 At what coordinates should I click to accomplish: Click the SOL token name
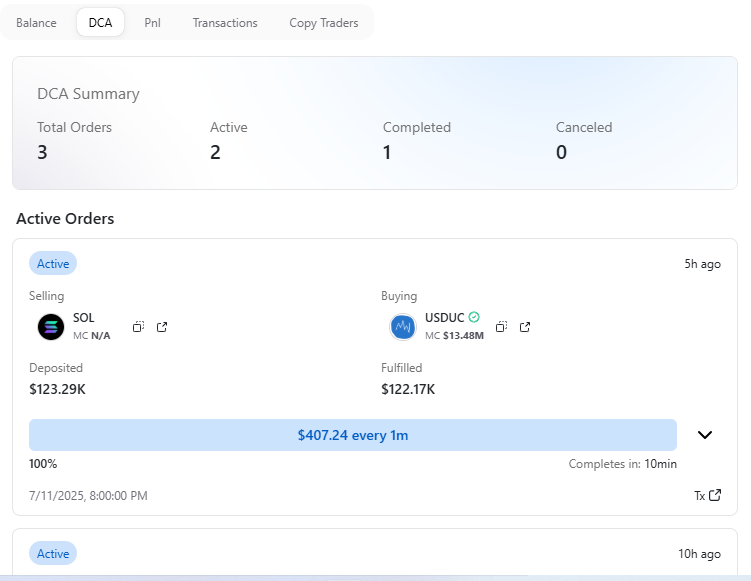[83, 318]
